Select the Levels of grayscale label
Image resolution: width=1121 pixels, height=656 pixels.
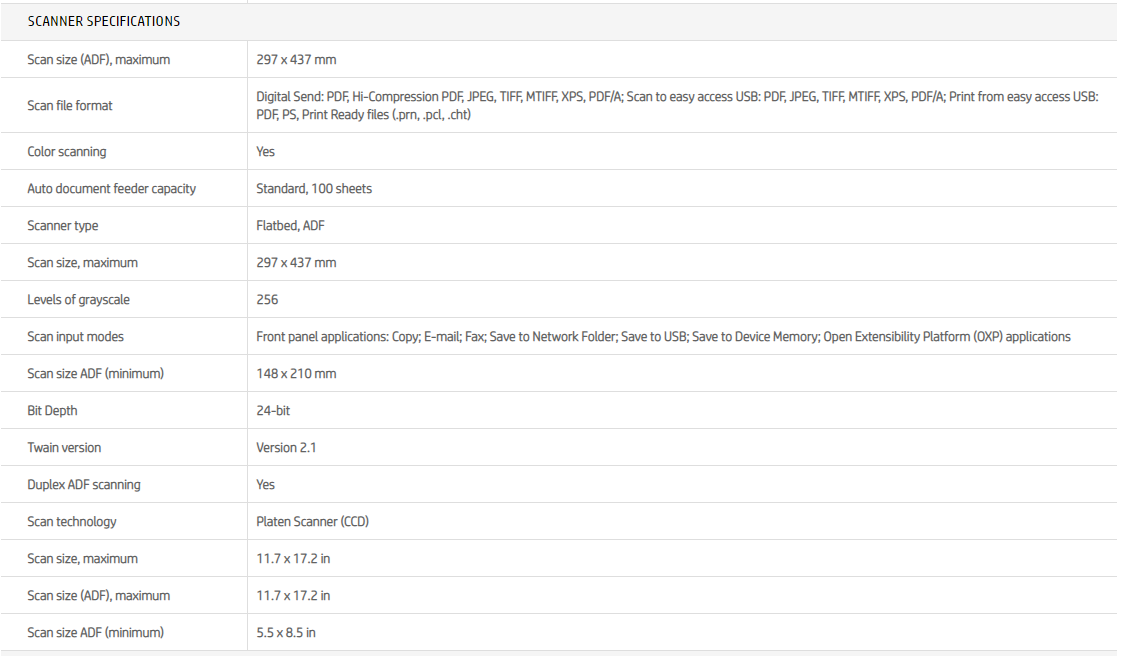[79, 300]
